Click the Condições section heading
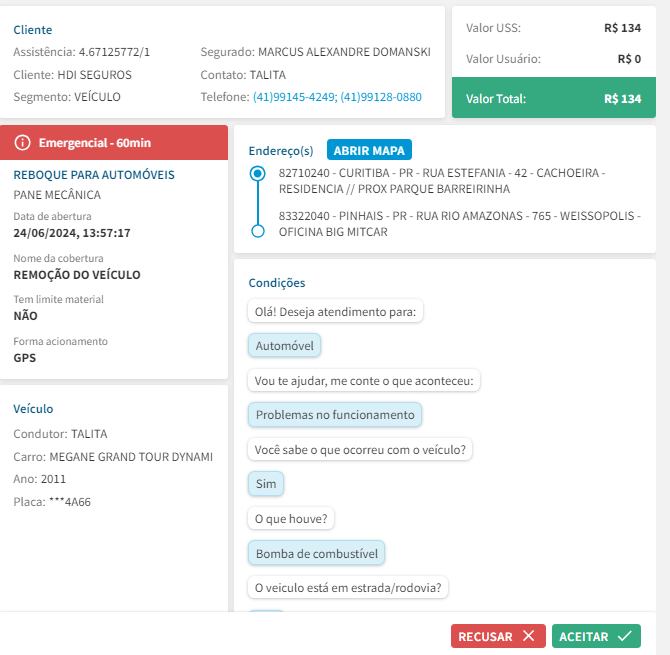670x655 pixels. coord(277,283)
